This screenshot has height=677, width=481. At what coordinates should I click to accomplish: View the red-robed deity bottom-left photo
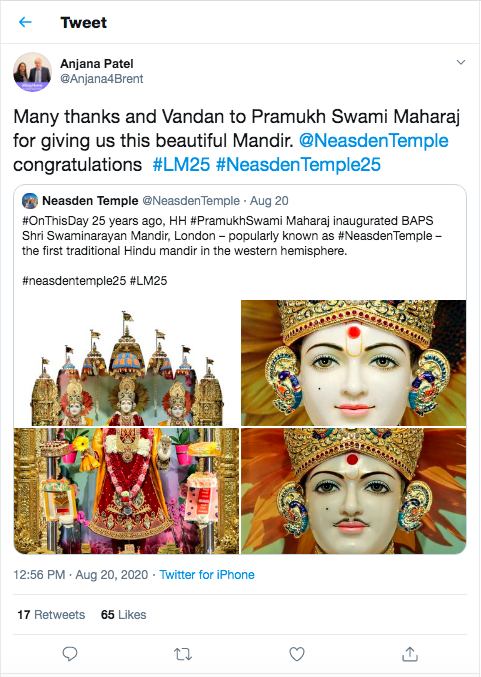(127, 491)
